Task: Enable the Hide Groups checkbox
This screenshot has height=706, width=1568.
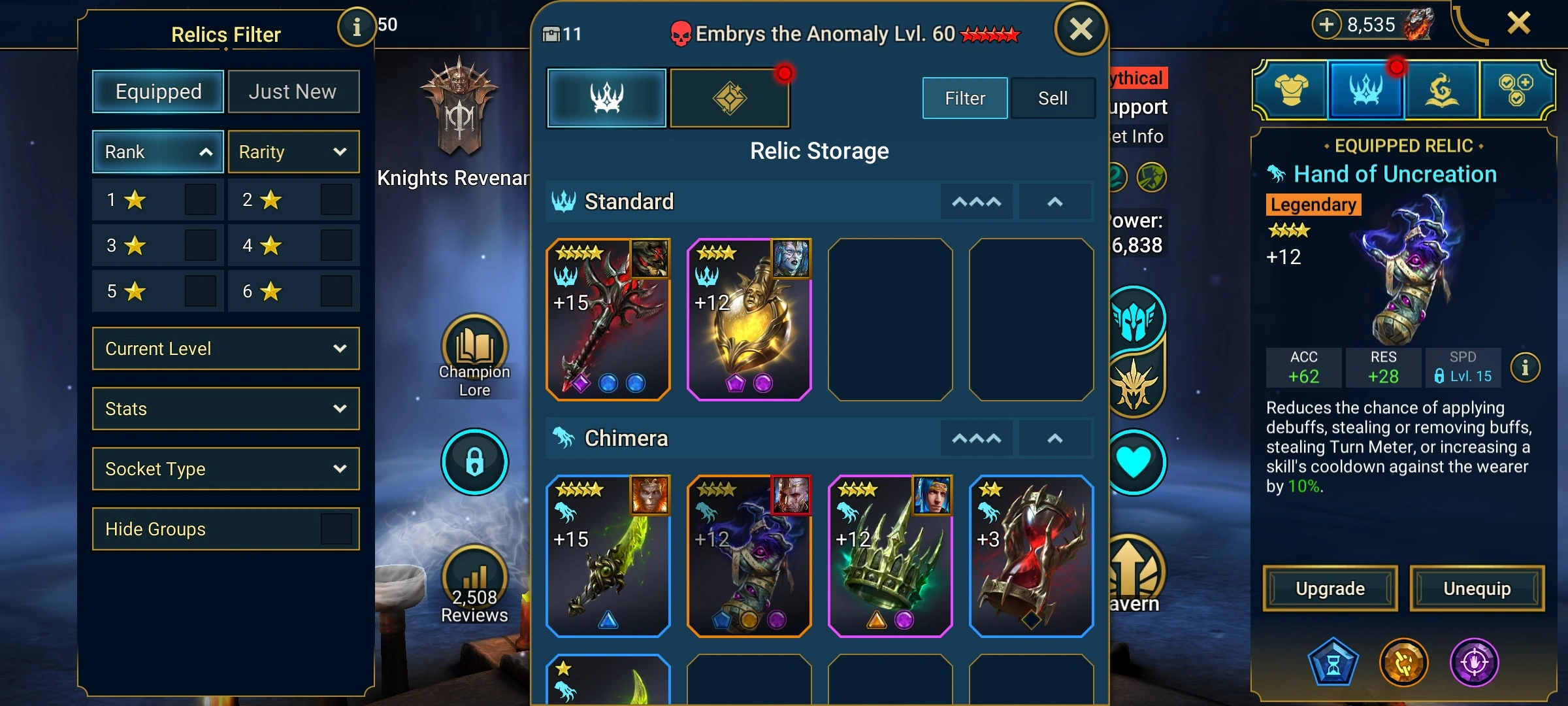Action: 336,529
